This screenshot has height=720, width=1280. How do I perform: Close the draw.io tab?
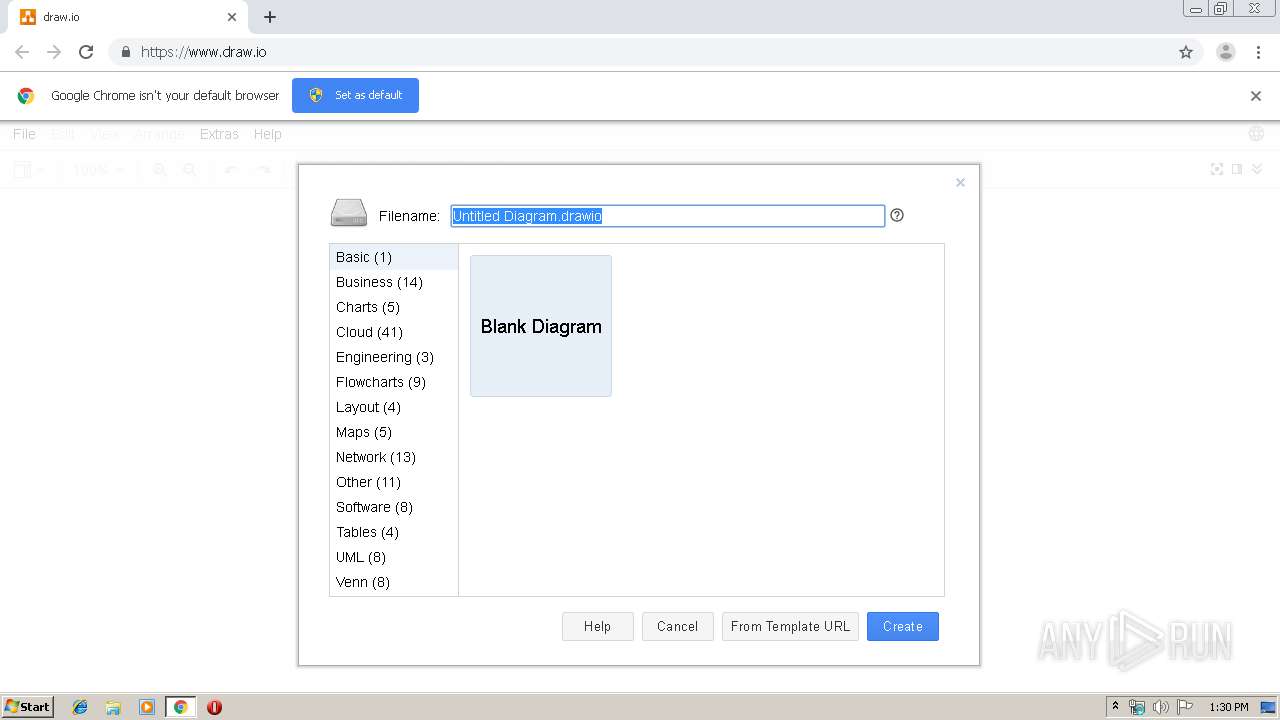pos(232,17)
